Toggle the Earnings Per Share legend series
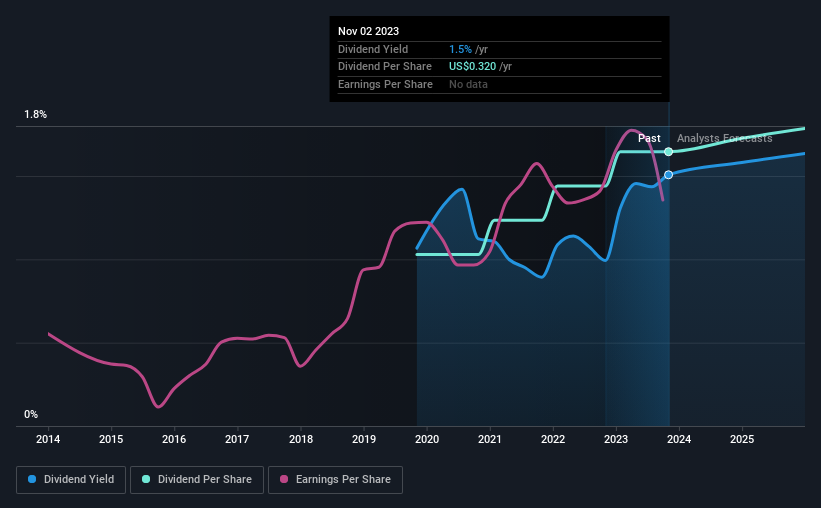The height and width of the screenshot is (508, 821). pos(335,480)
